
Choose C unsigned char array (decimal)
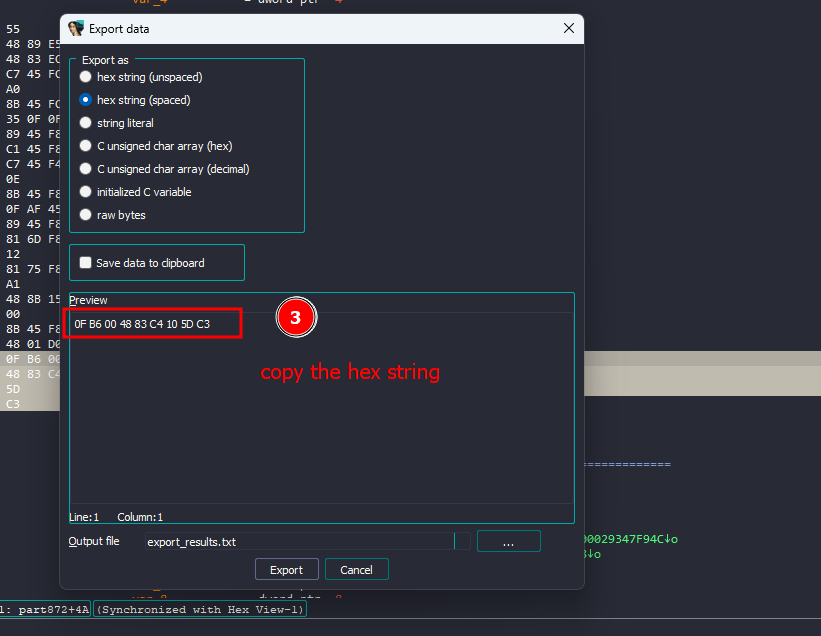(86, 169)
